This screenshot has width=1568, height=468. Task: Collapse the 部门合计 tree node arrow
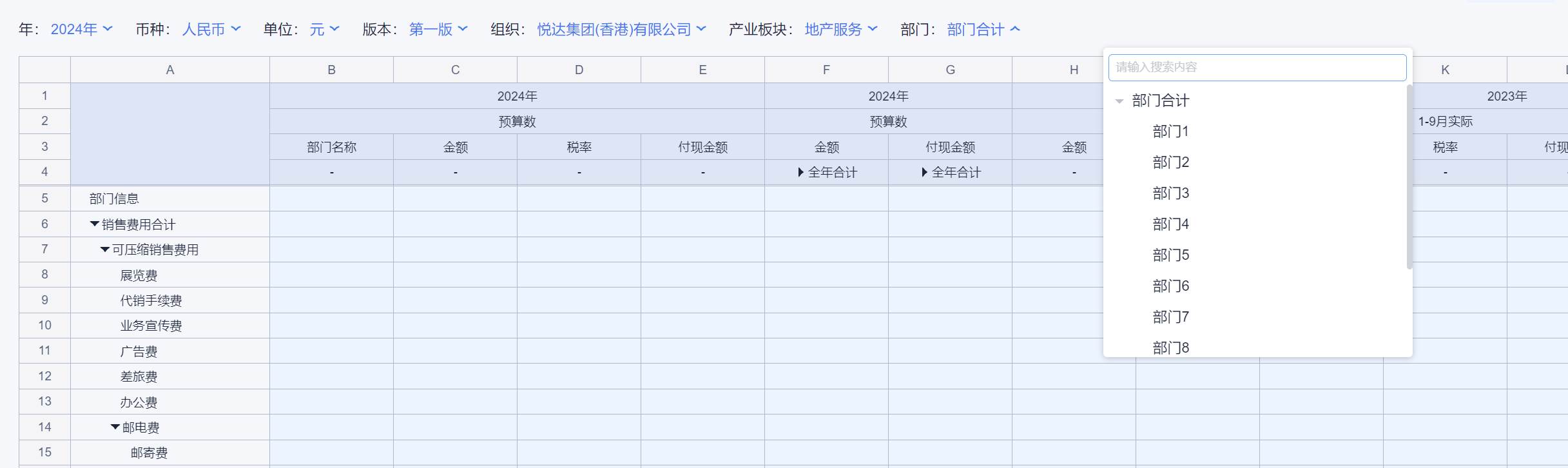(x=1119, y=101)
